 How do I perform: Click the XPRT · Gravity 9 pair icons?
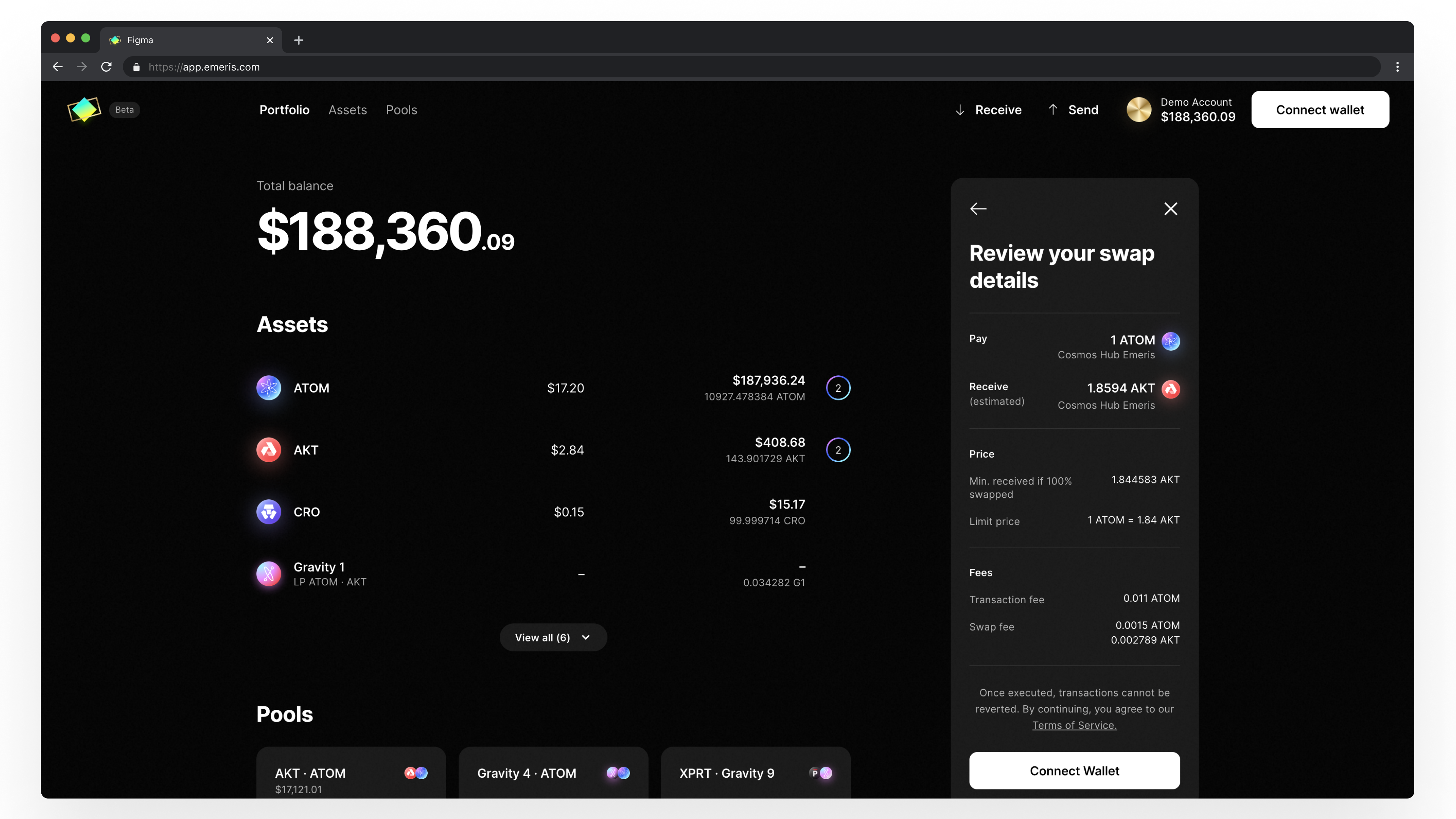click(x=821, y=773)
